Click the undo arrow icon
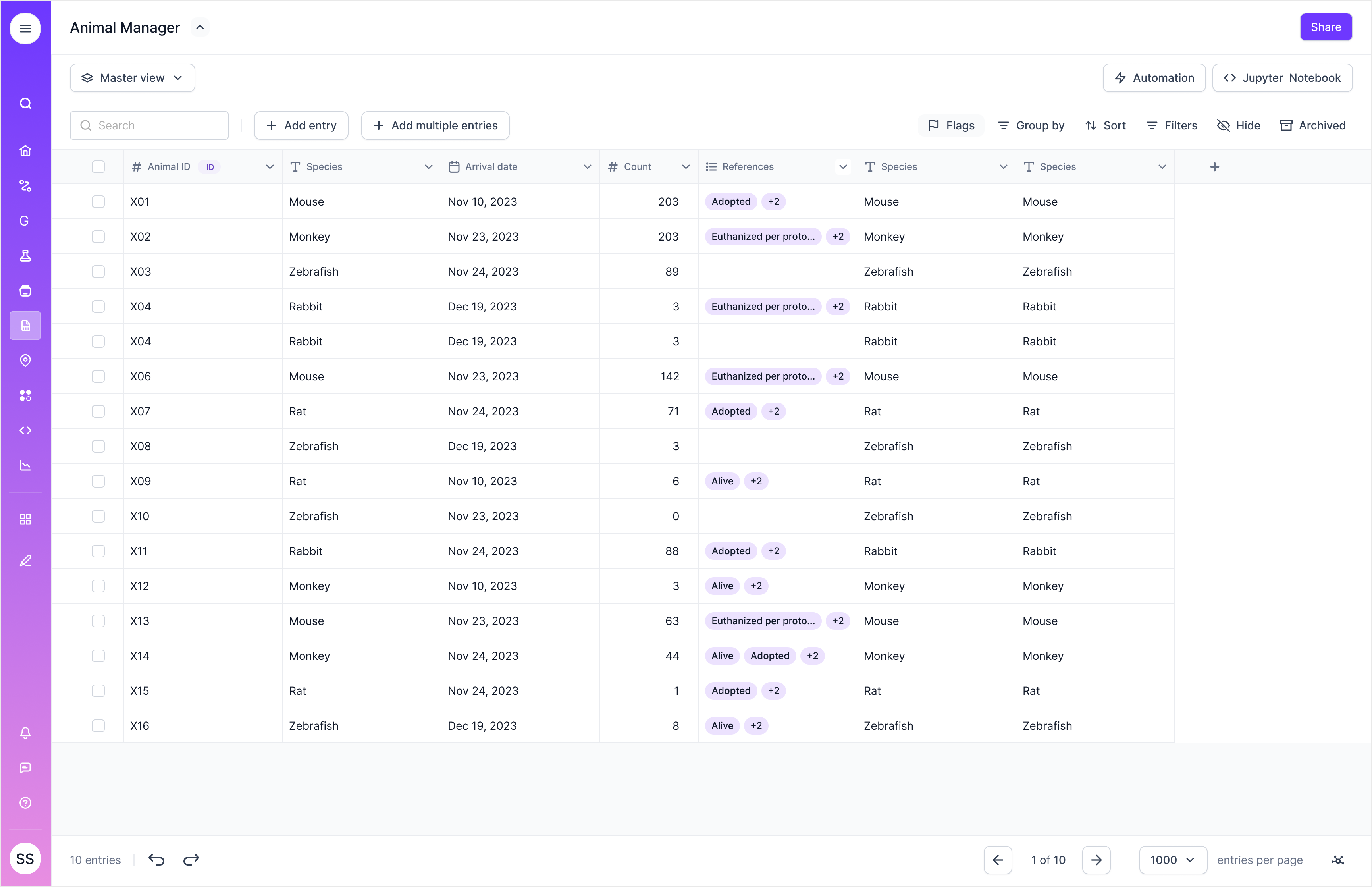Screen dimensions: 1372x887 click(156, 860)
